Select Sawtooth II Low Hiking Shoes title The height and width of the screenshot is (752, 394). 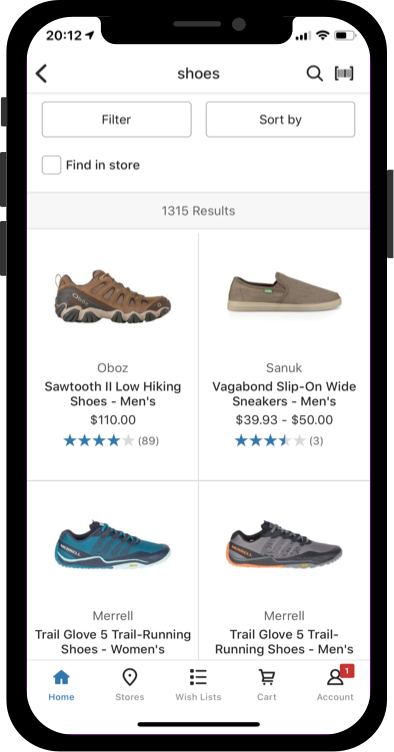113,394
